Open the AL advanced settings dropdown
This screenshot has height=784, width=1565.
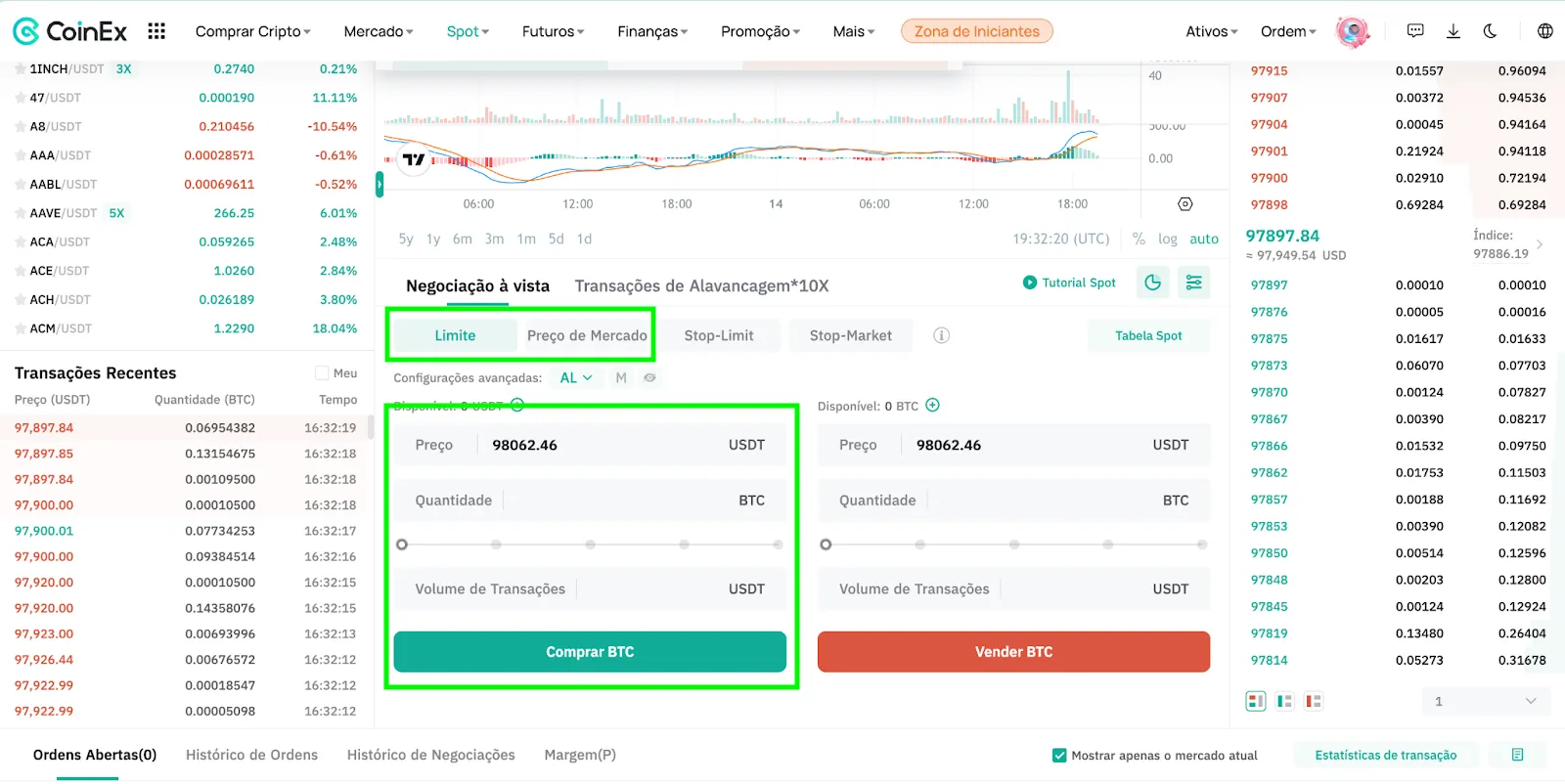576,377
